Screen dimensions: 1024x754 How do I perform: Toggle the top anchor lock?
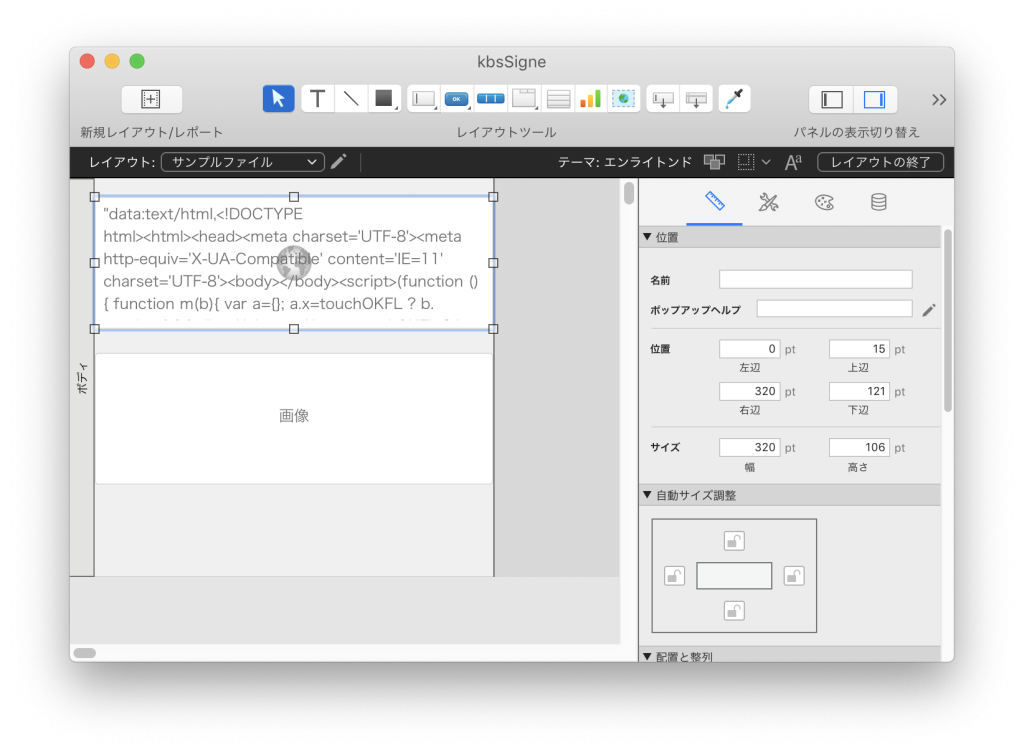click(x=734, y=541)
